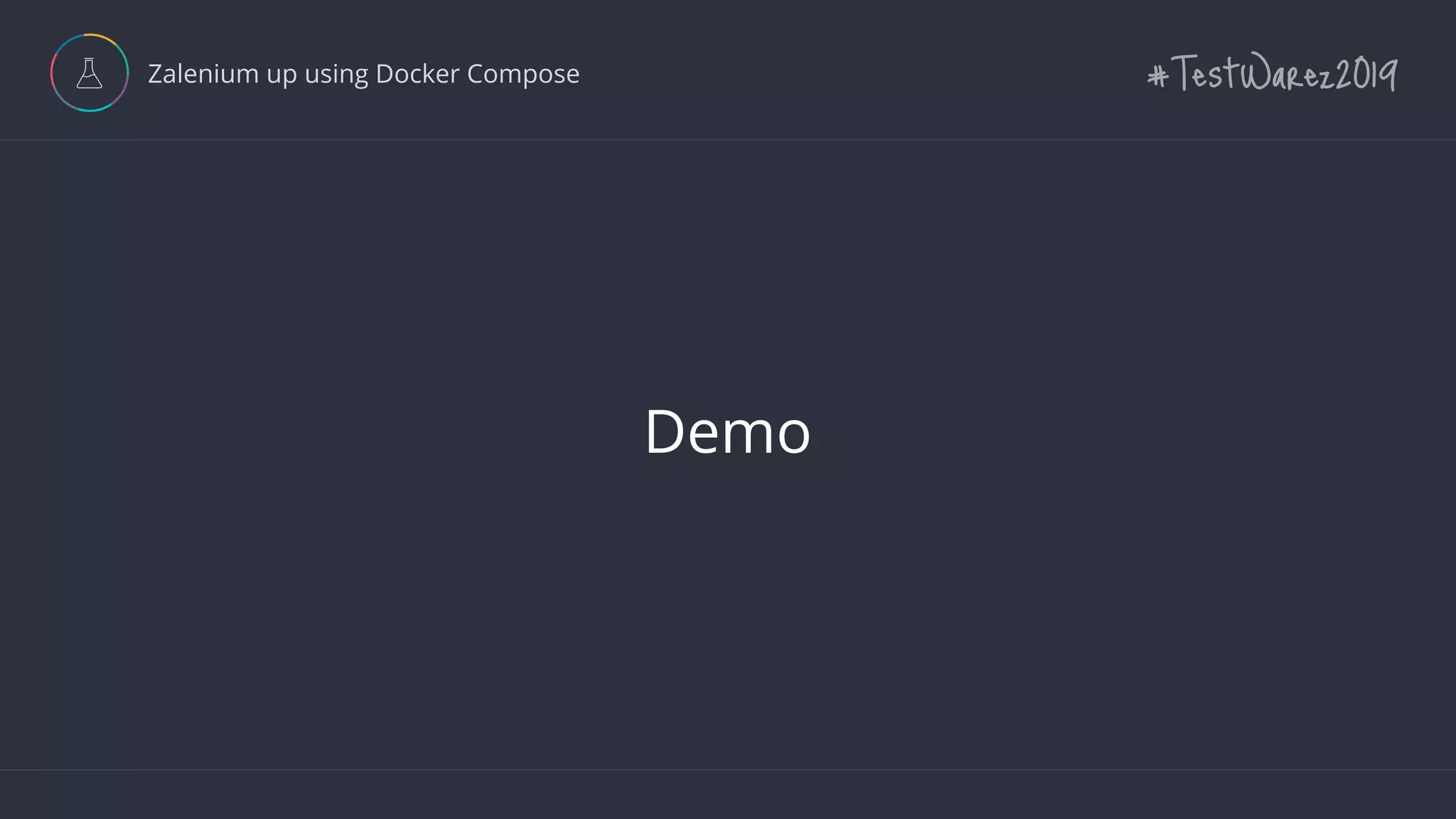
Task: Click the #TestWarez2019 hashtag text
Action: coord(1272,73)
